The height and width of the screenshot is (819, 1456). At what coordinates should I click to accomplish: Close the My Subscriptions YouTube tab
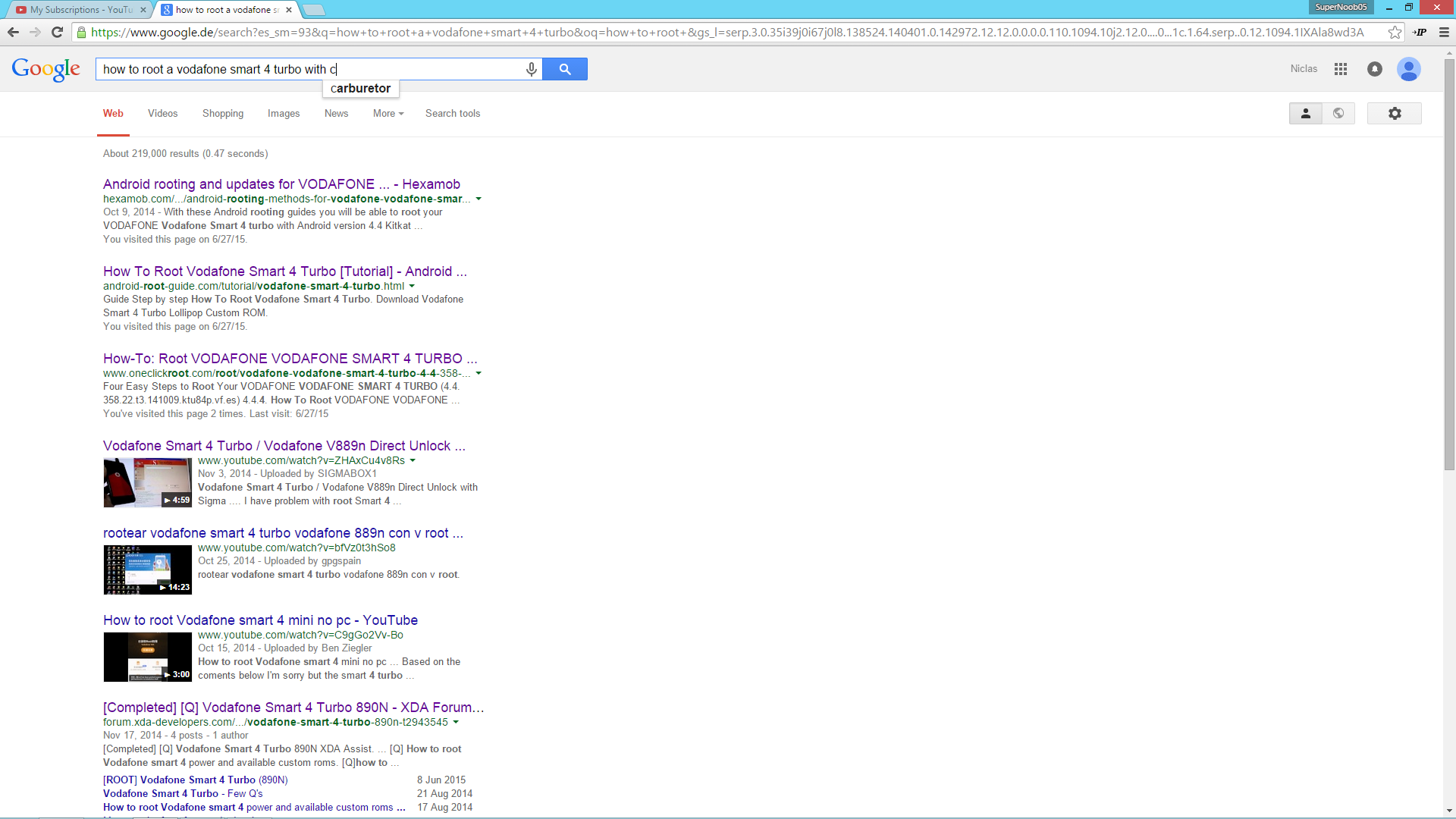143,10
